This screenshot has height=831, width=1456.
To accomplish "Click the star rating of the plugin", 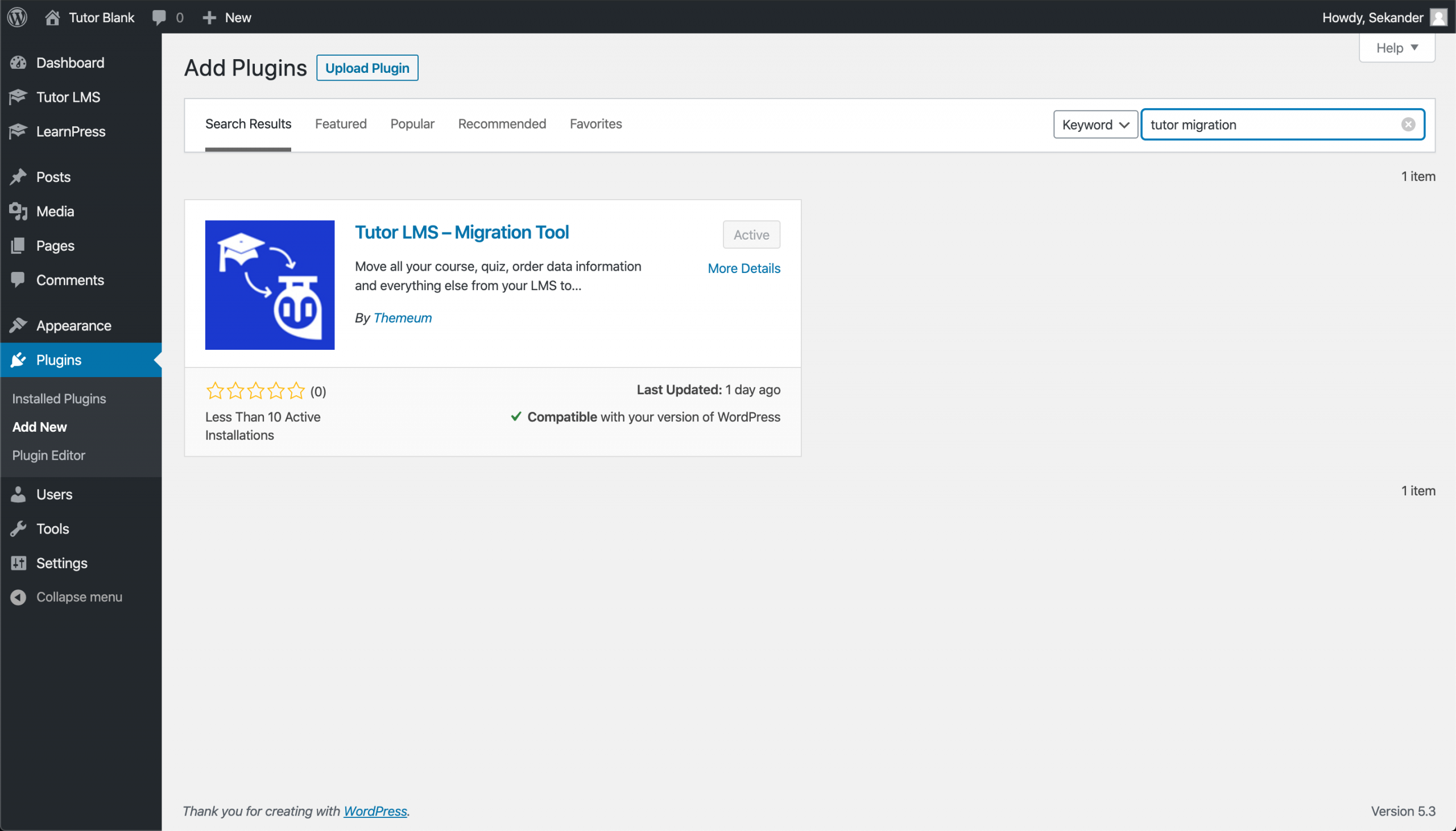I will (255, 391).
